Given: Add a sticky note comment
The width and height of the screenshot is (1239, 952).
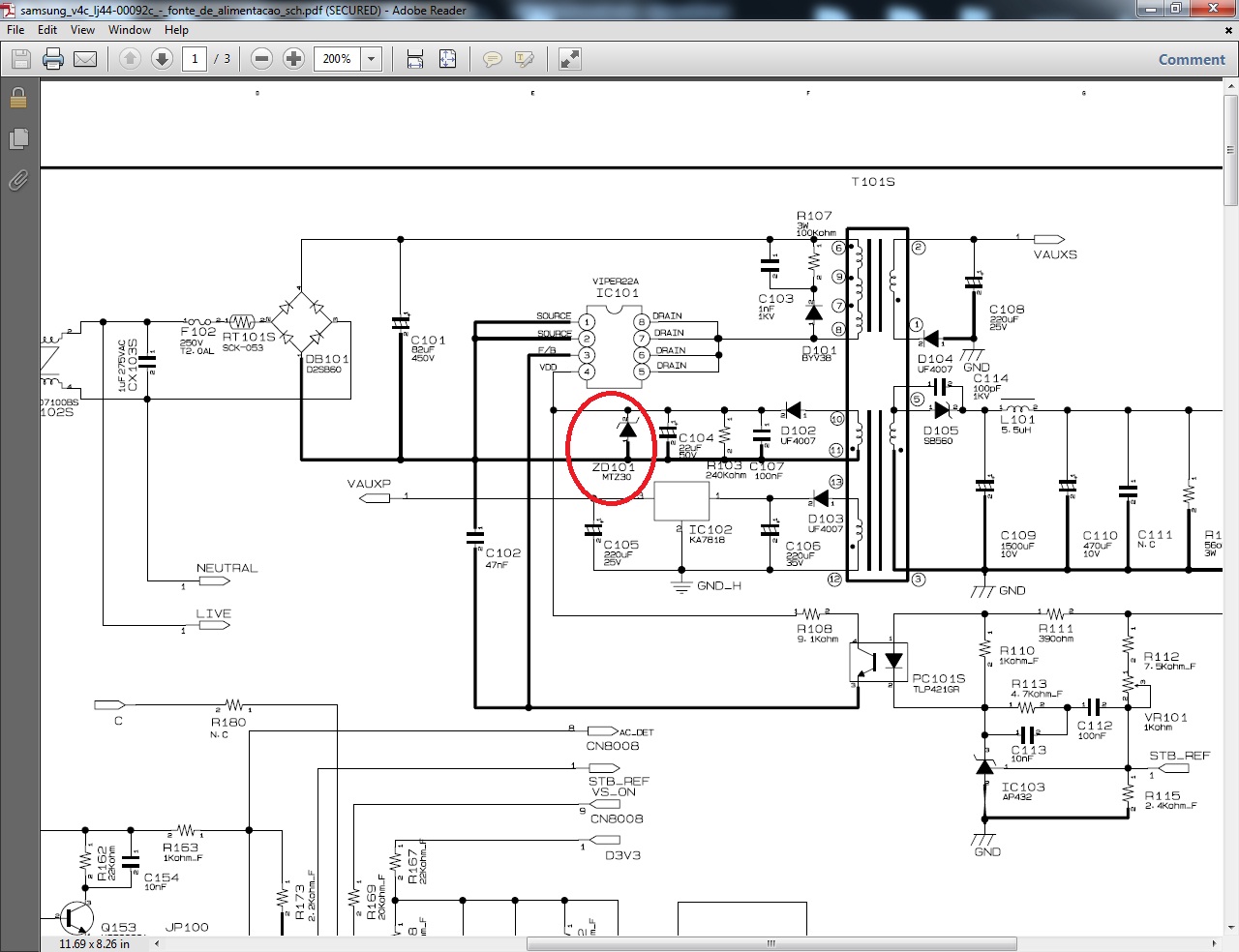Looking at the screenshot, I should [493, 59].
